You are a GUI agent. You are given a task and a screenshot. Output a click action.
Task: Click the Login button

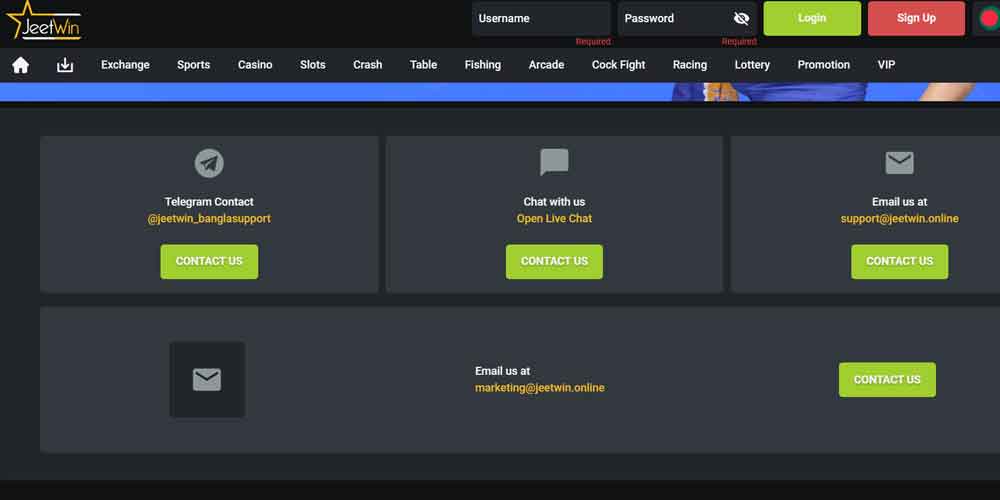(x=812, y=18)
